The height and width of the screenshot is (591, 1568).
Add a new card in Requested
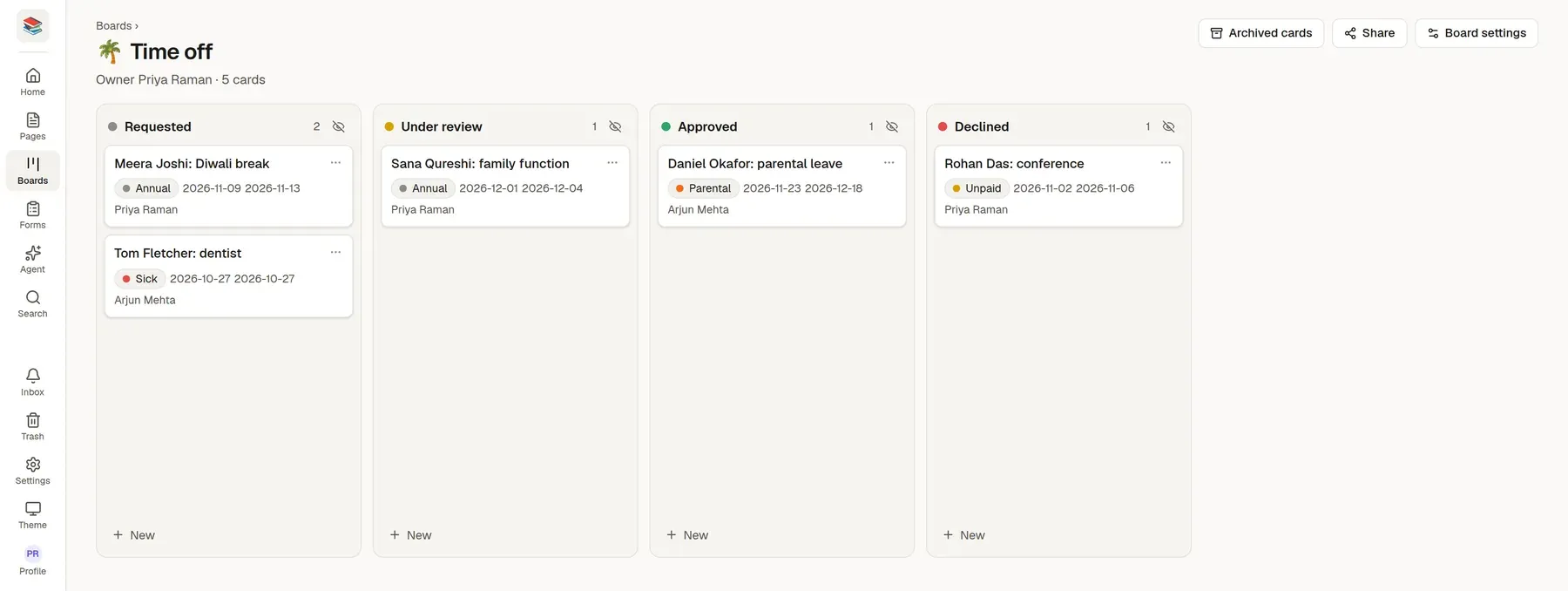coord(134,535)
